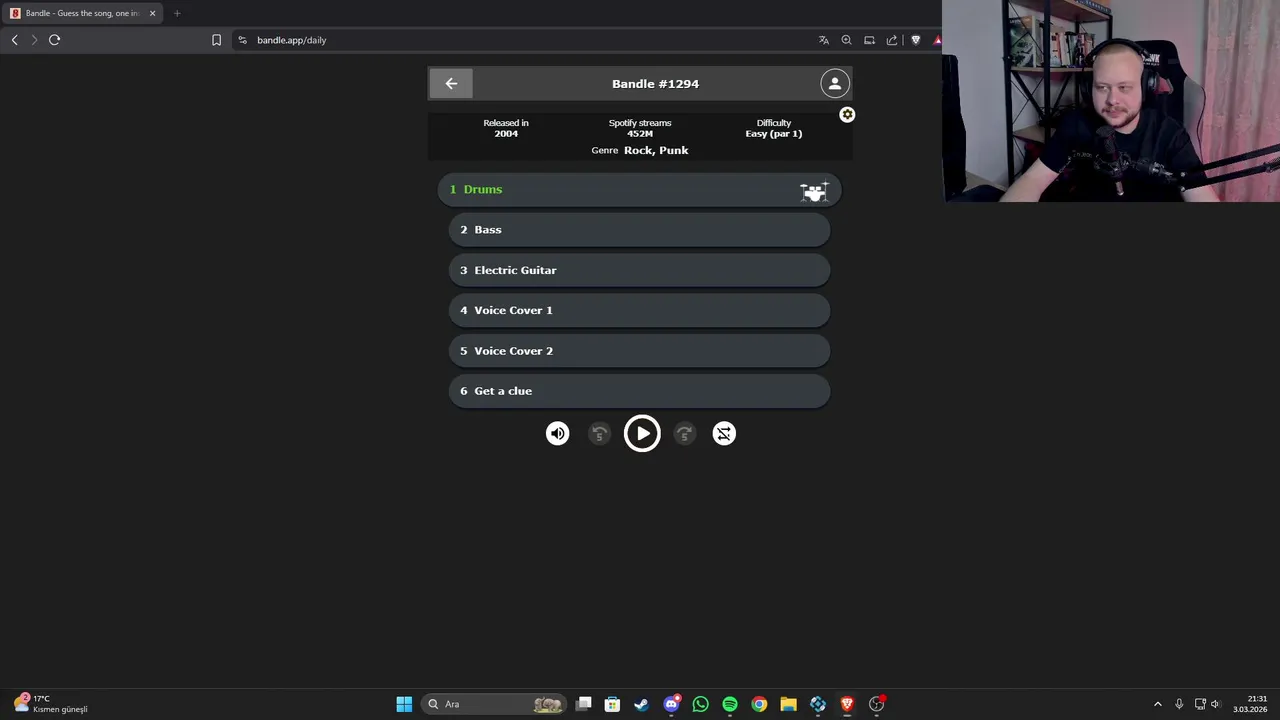This screenshot has width=1280, height=720.
Task: Rewind five seconds
Action: (599, 434)
